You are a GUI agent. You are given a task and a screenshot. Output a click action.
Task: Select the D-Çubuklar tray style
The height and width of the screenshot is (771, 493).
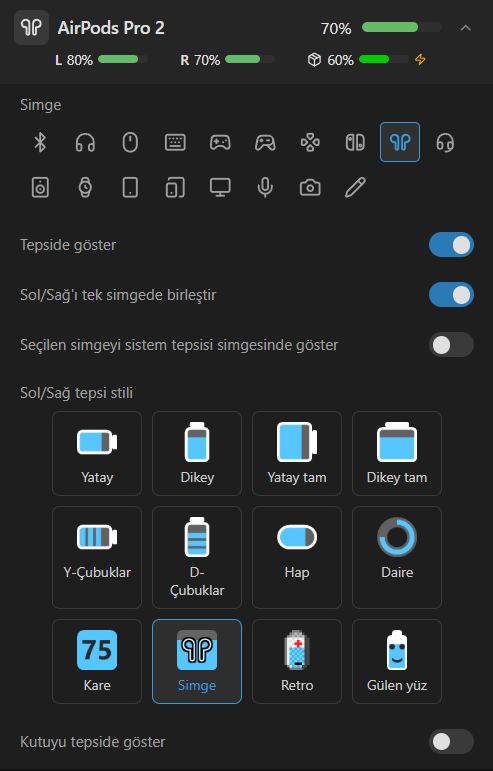coord(197,557)
